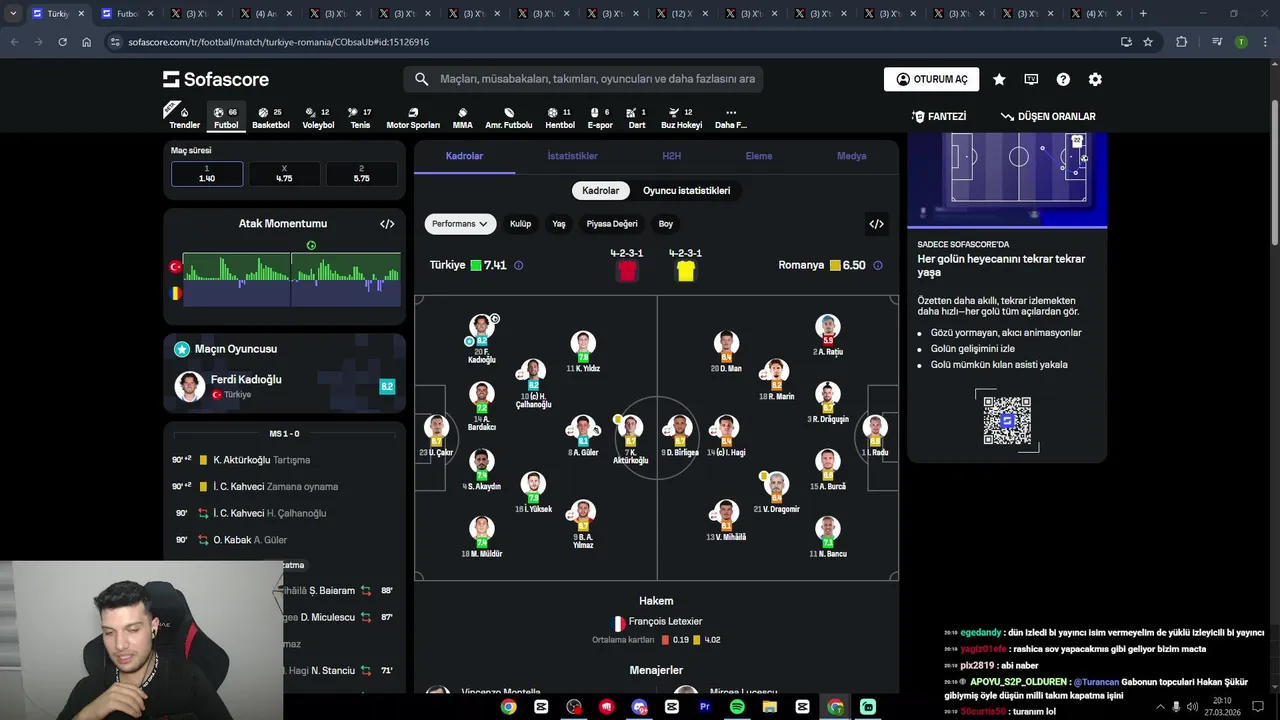Switch to Oyuncu istatistikleri view
The image size is (1280, 720).
[686, 191]
